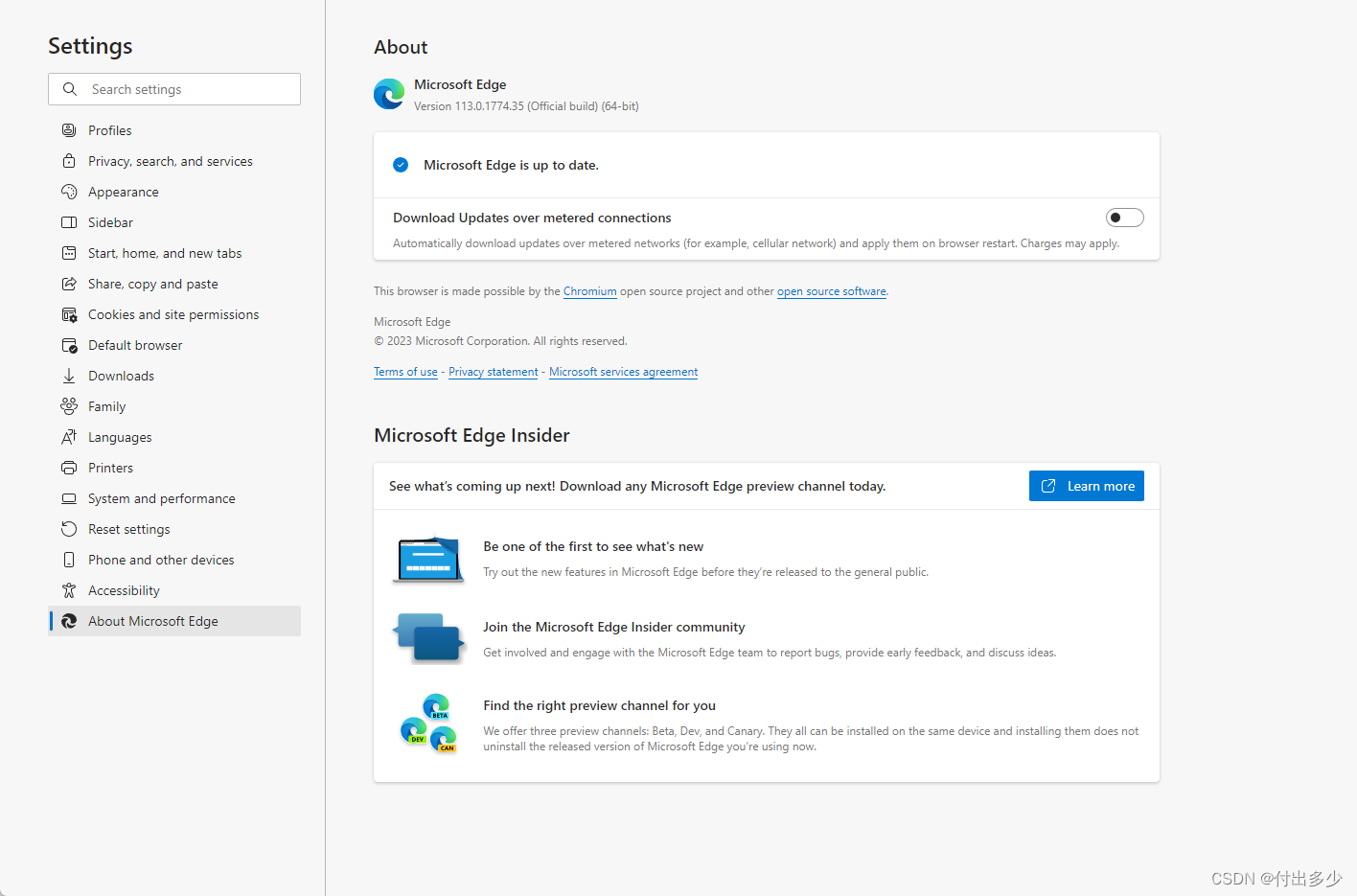Click the Default browser icon
This screenshot has height=896, width=1357.
(69, 345)
